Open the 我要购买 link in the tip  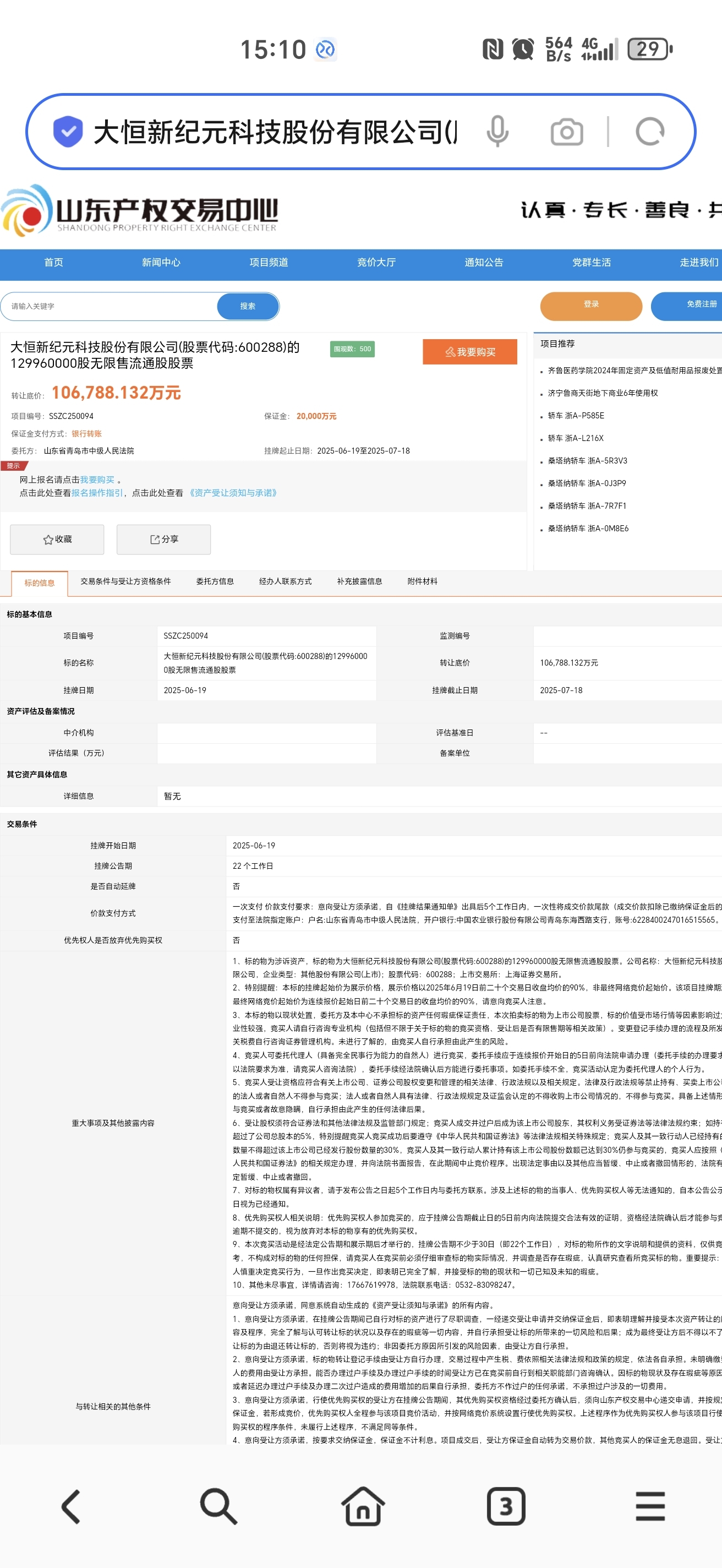pos(97,480)
